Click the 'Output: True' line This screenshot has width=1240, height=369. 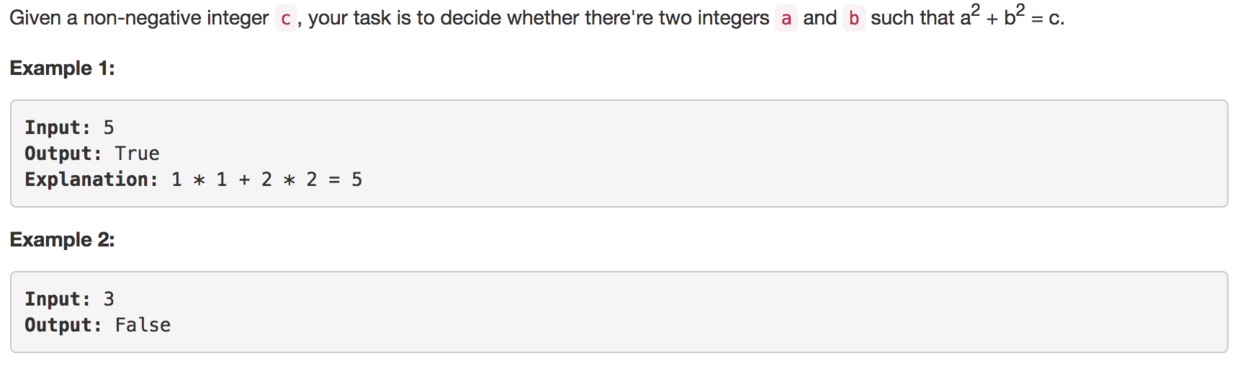click(x=92, y=153)
